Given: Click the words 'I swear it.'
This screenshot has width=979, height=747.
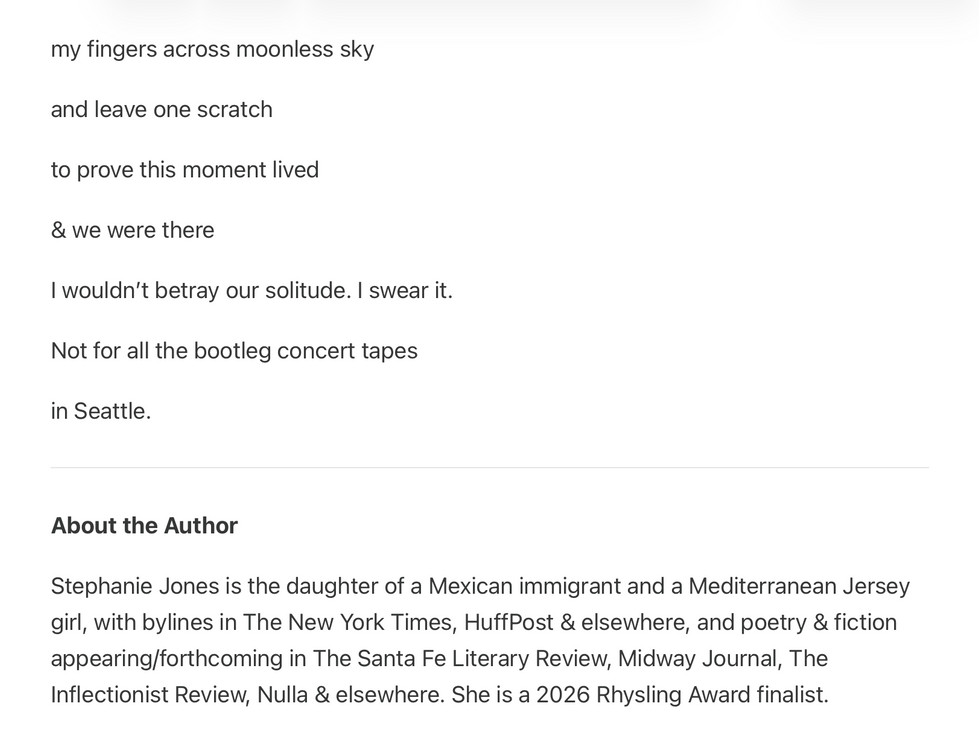Looking at the screenshot, I should 405,291.
